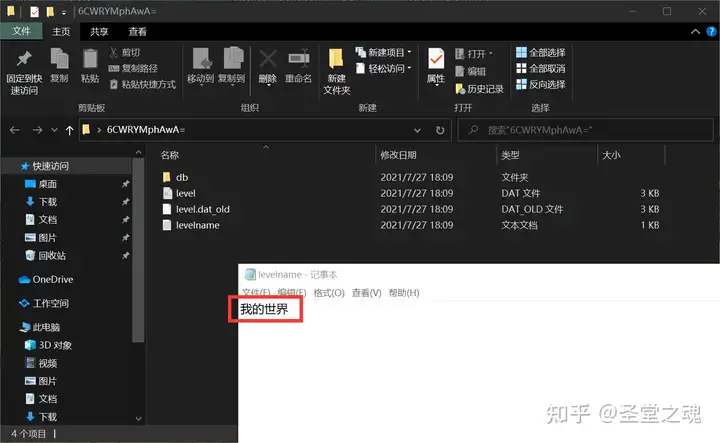
Task: Click the New folder icon
Action: (x=336, y=60)
